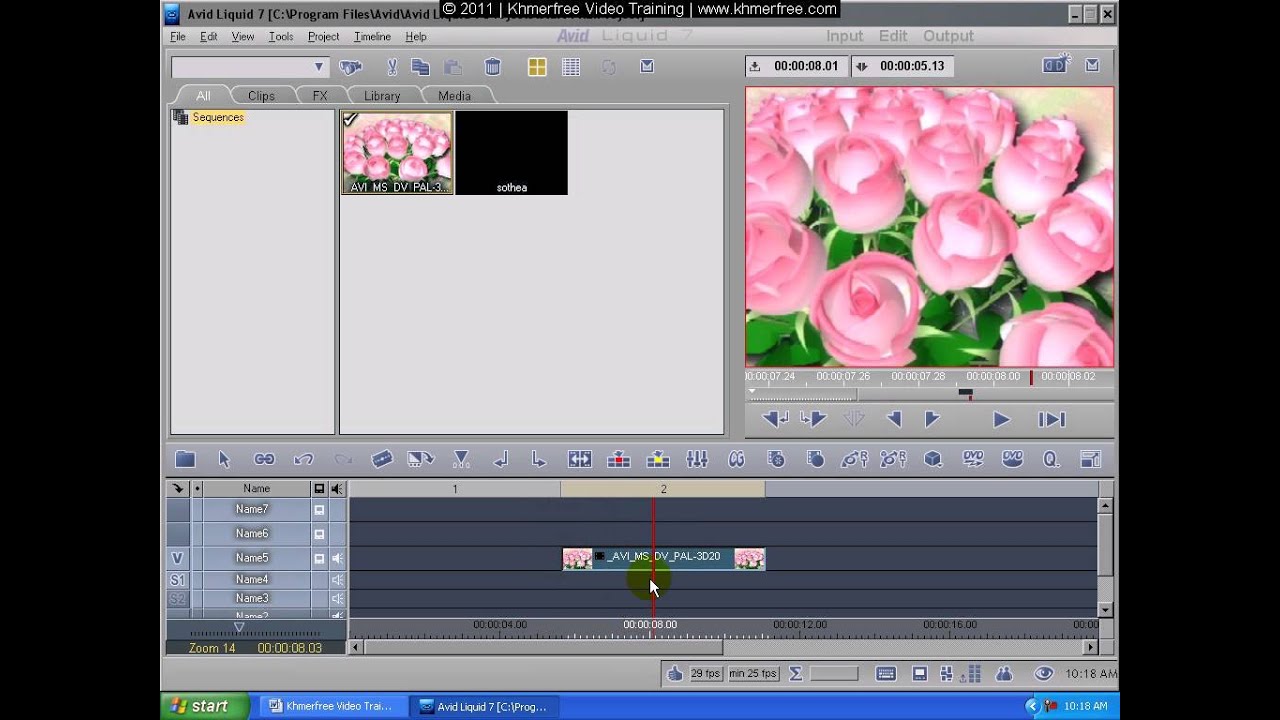Click the chain link clips tool icon

(264, 459)
